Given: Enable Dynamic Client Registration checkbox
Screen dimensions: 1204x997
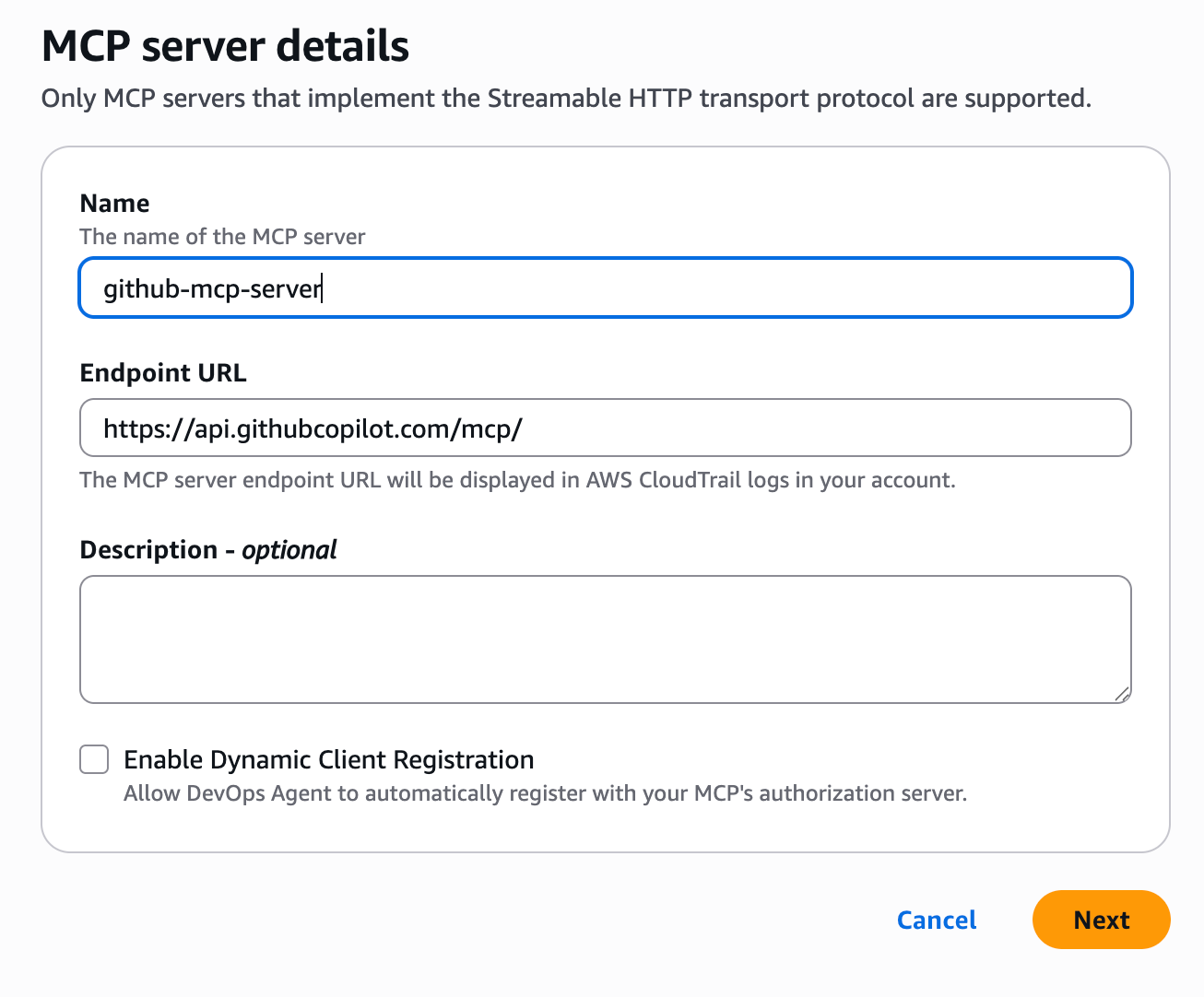Looking at the screenshot, I should pos(94,760).
